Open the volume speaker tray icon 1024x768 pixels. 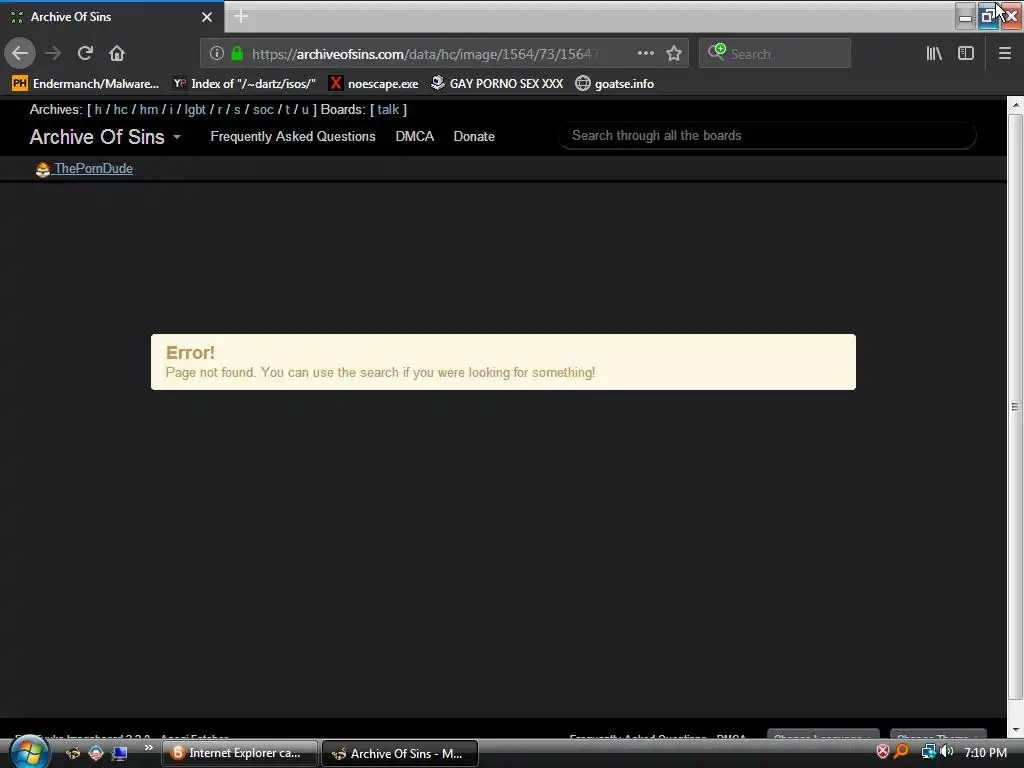tap(946, 752)
